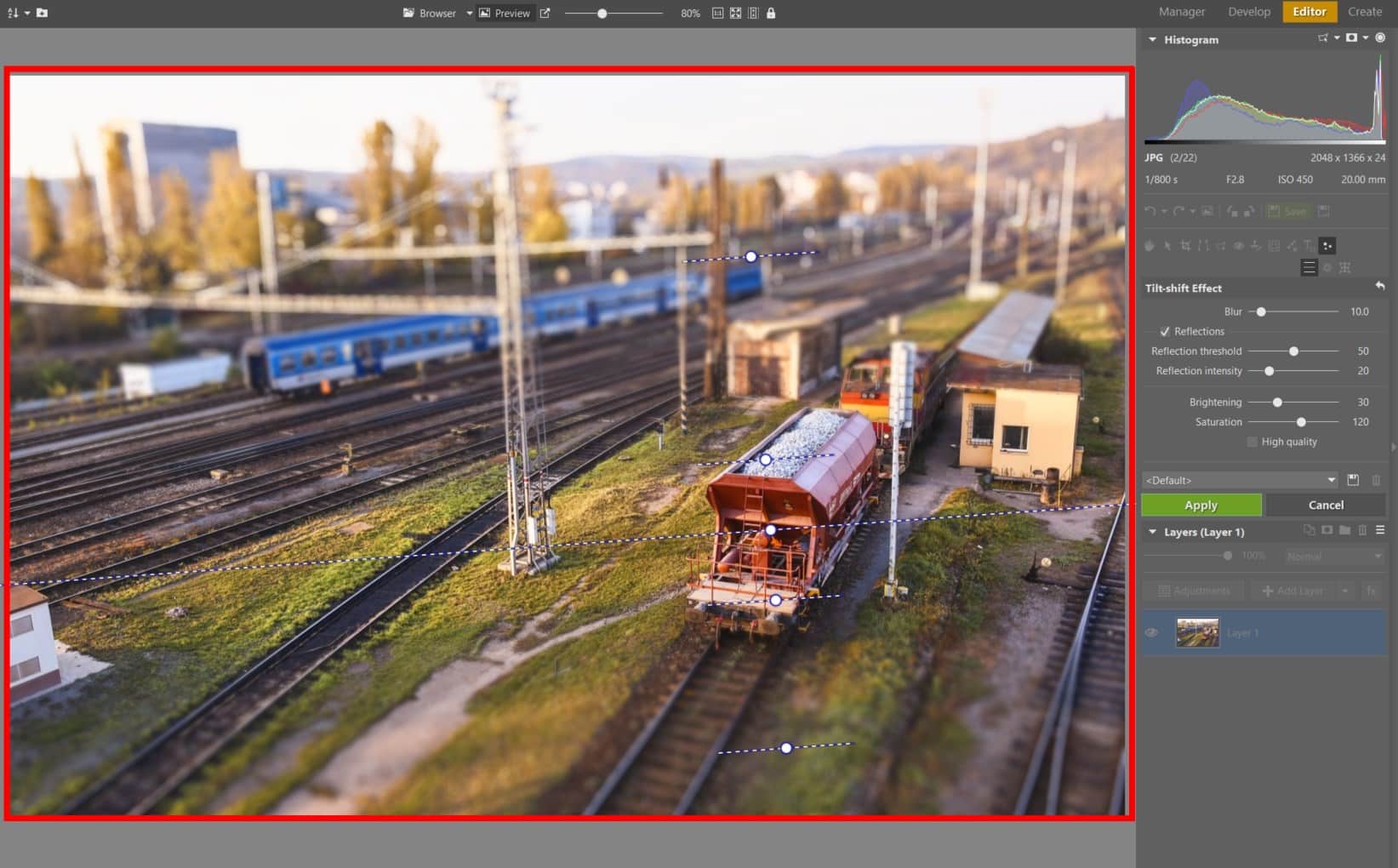Reset Tilt-shift Effect with the back arrow

click(1379, 287)
